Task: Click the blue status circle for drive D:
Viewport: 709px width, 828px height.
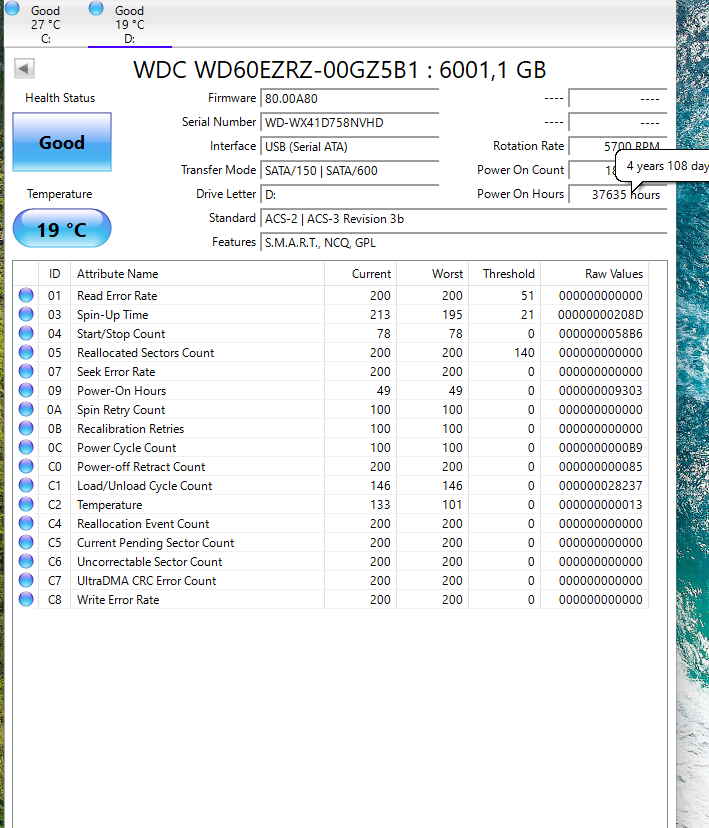Action: (x=96, y=8)
